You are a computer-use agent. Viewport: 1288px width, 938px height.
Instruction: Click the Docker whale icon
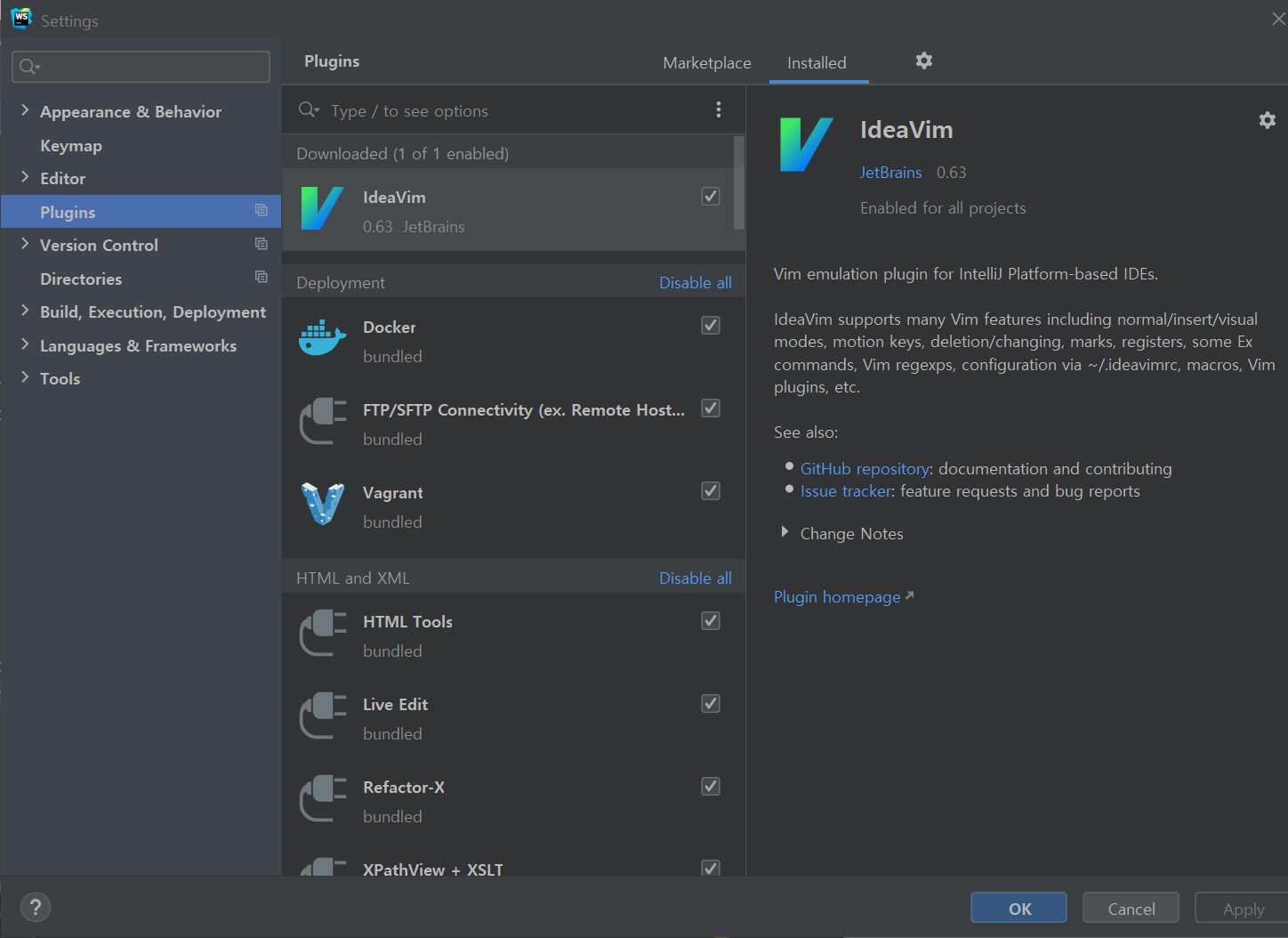coord(322,338)
